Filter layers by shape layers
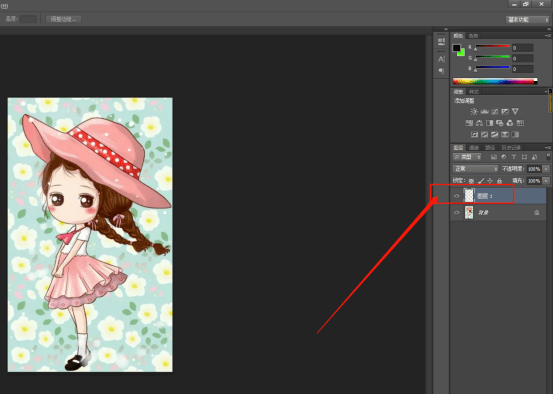The height and width of the screenshot is (395, 554). tap(524, 157)
